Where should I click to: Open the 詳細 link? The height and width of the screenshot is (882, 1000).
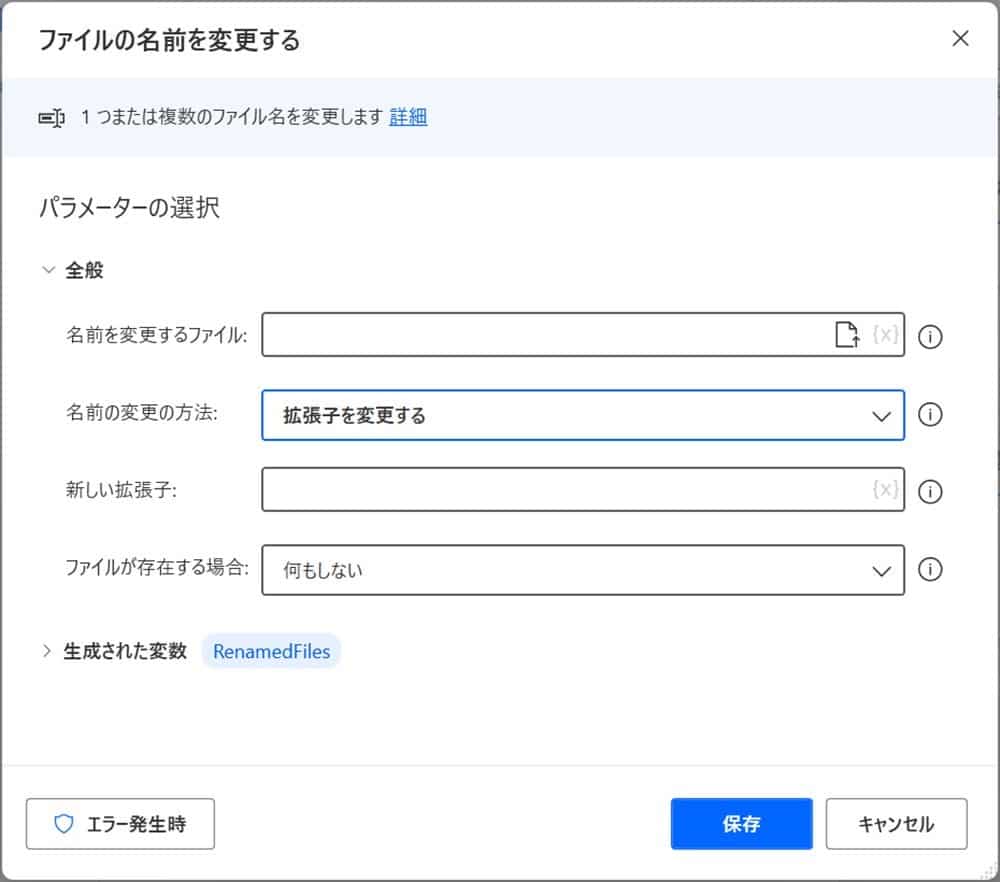tap(408, 117)
